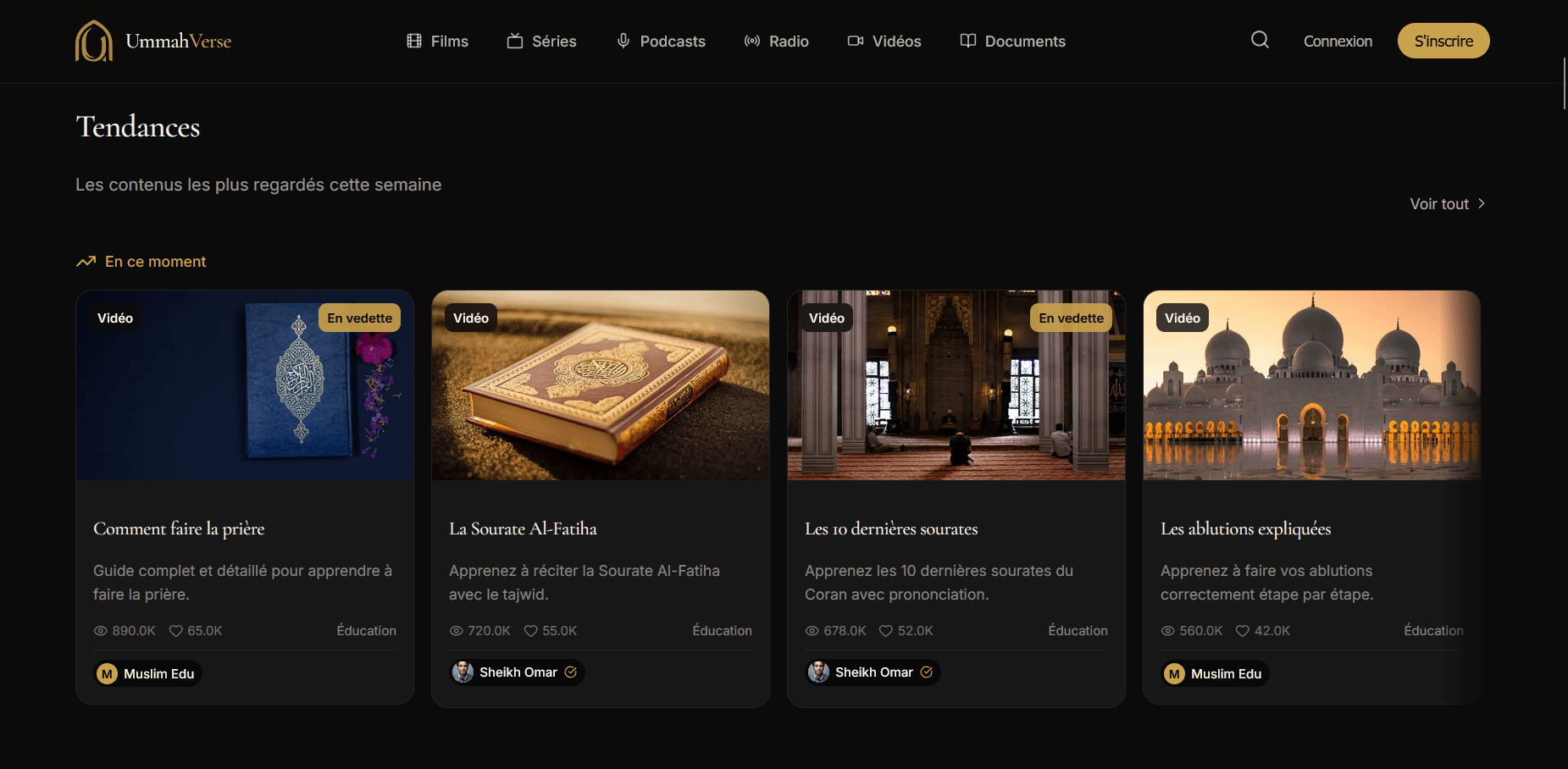
Task: Open the search magnifier icon
Action: pyautogui.click(x=1260, y=40)
